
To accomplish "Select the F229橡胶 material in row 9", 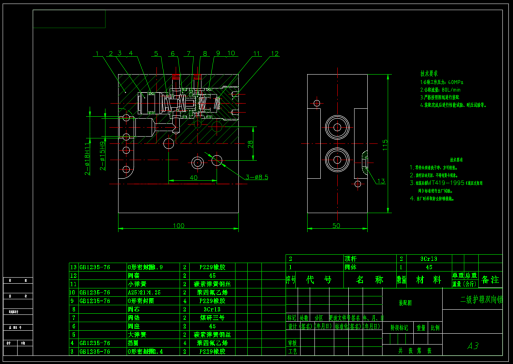I will [x=212, y=301].
